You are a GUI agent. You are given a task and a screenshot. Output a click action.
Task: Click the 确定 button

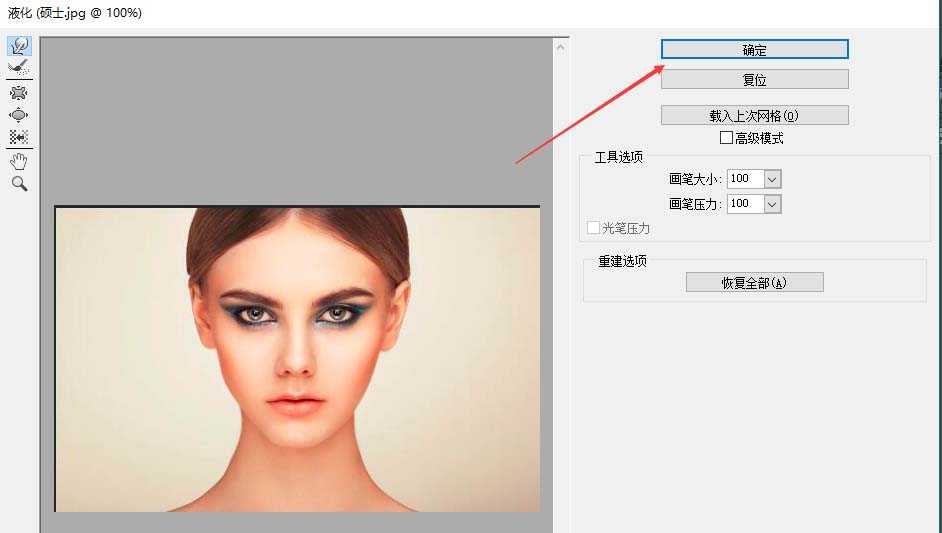755,49
